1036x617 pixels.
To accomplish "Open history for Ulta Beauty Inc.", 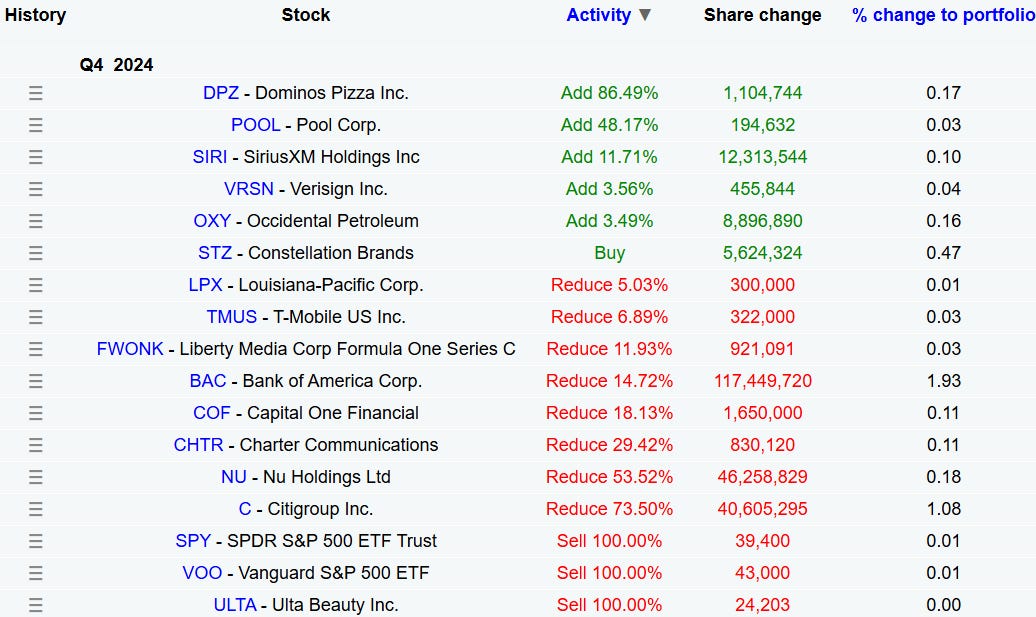I will 35,604.
